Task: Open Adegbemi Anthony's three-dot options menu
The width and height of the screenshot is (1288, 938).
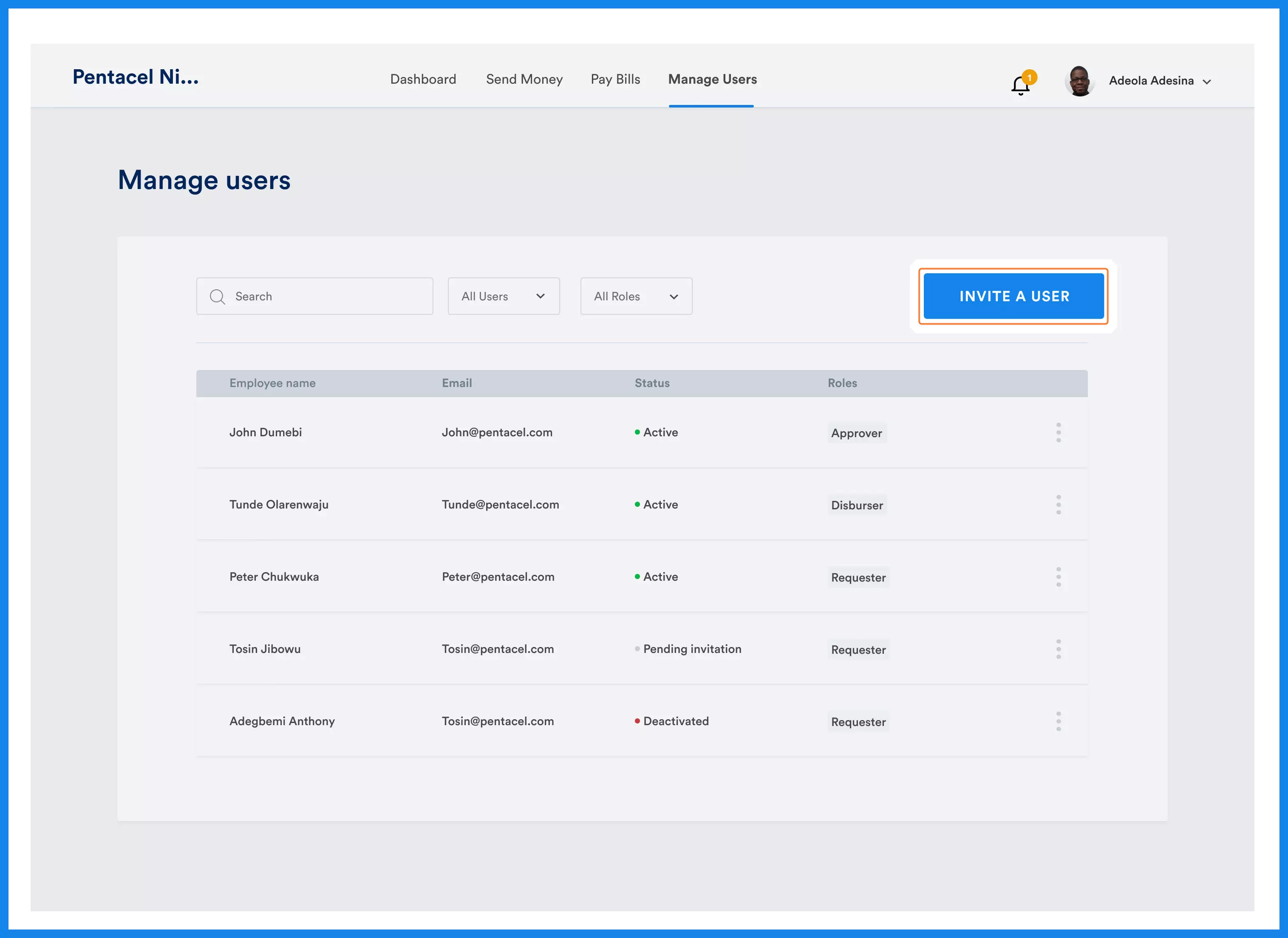Action: coord(1059,721)
